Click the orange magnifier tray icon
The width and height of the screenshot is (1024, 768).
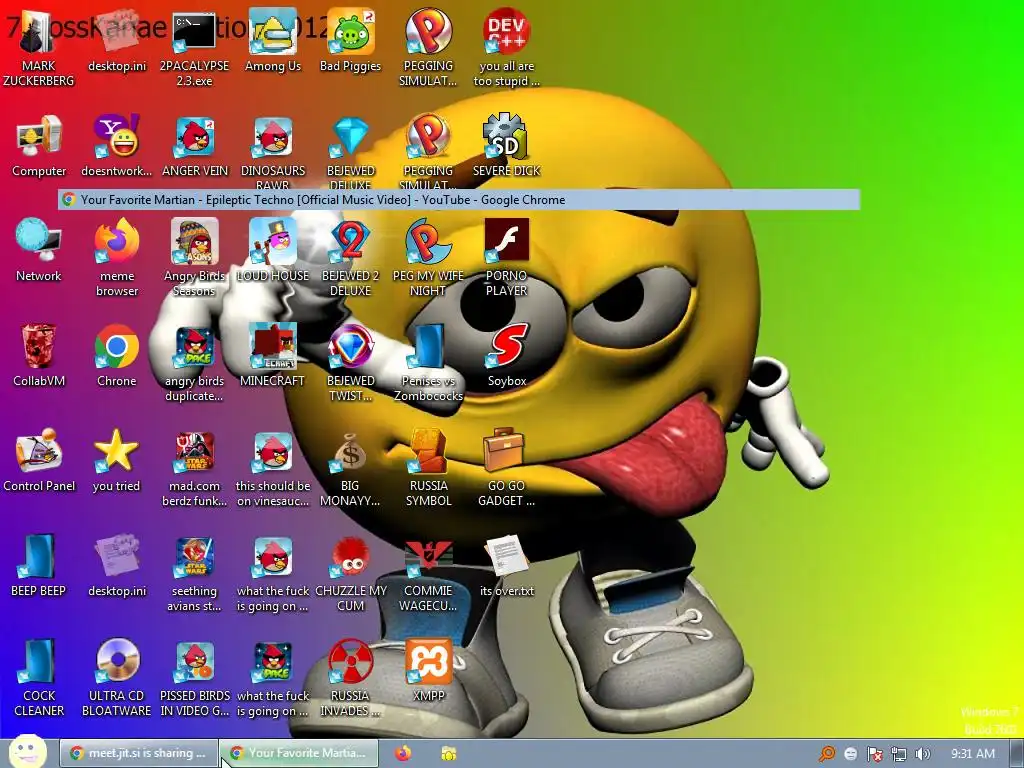pyautogui.click(x=826, y=754)
